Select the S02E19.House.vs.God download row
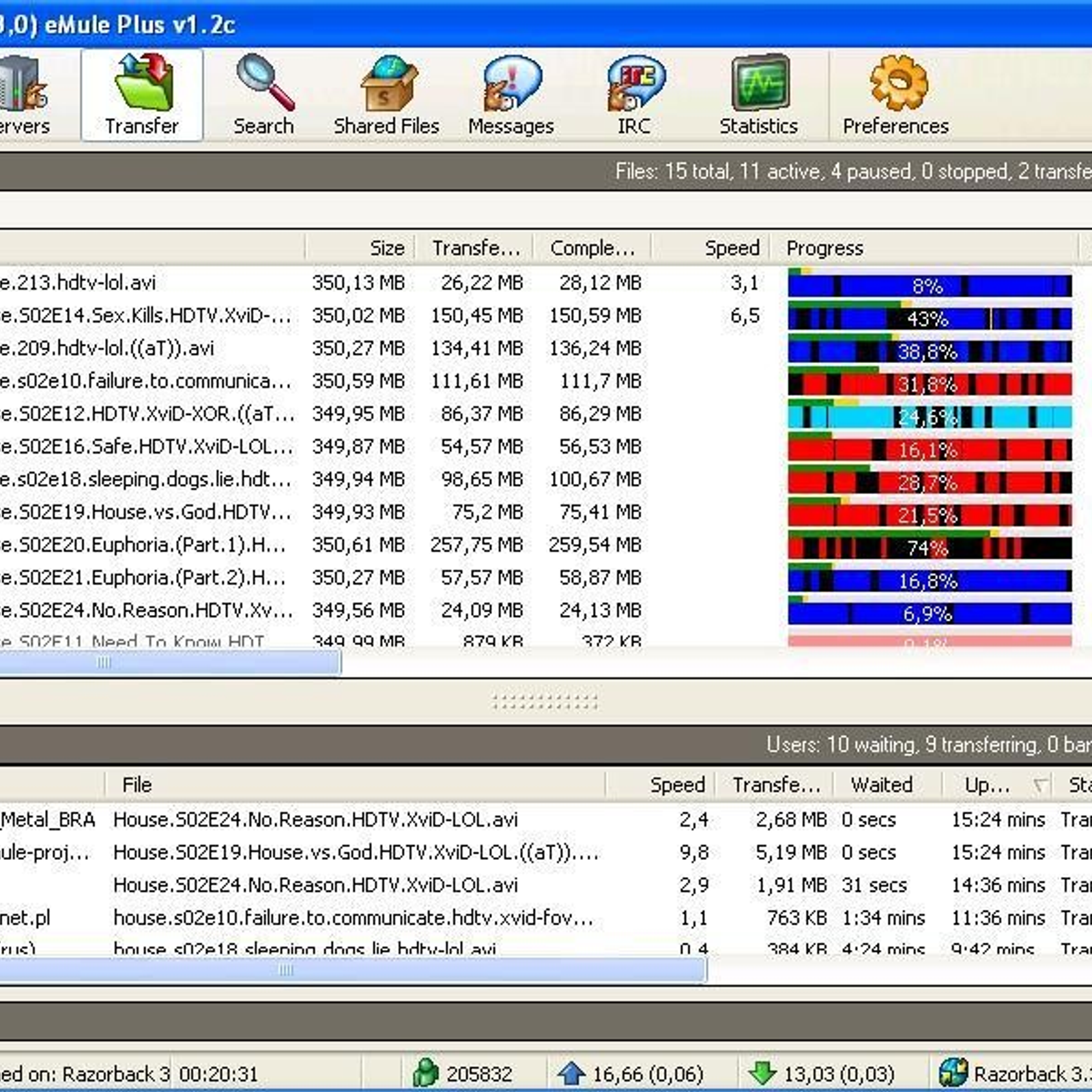This screenshot has width=1092, height=1092. click(546, 512)
